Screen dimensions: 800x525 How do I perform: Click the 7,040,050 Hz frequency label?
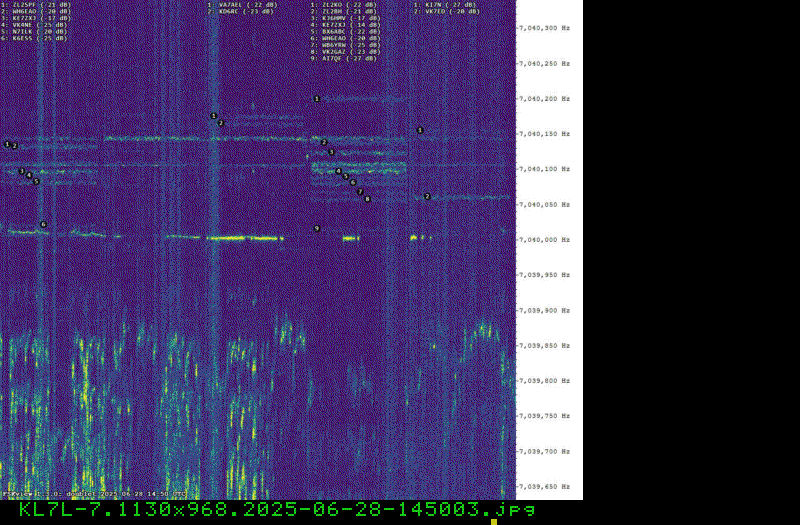[x=544, y=205]
